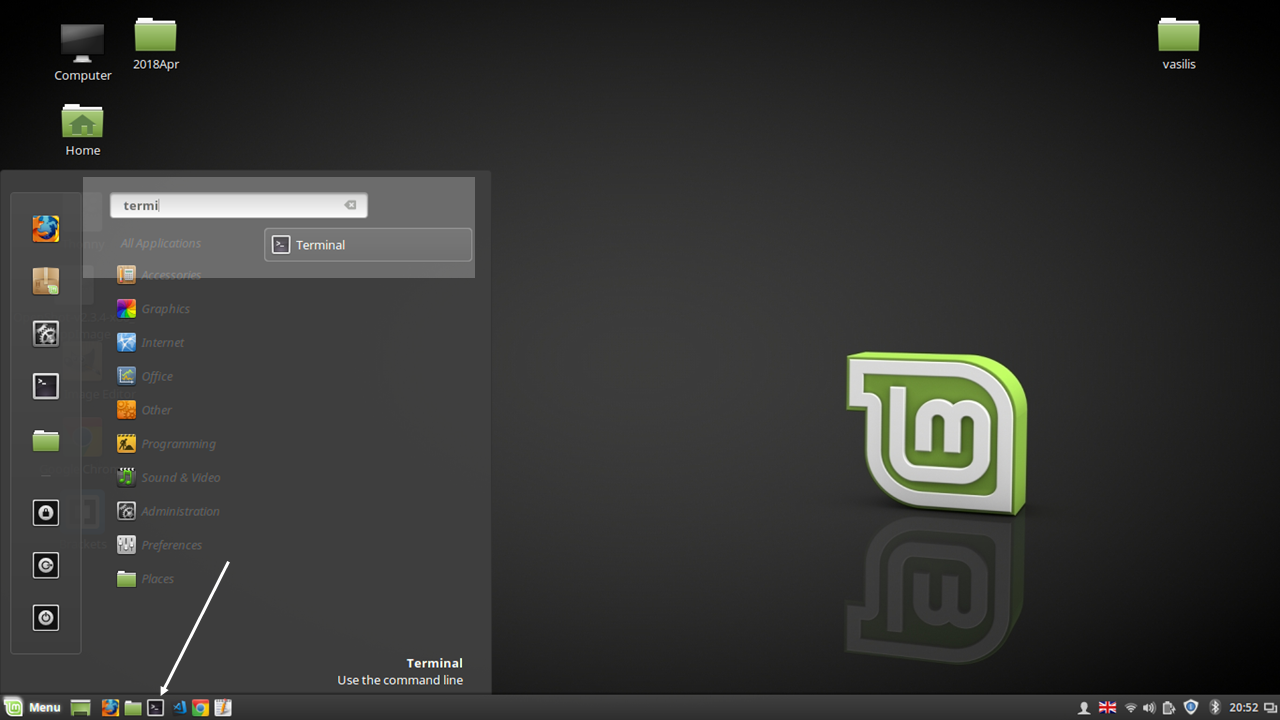Select the Administration category

click(168, 511)
